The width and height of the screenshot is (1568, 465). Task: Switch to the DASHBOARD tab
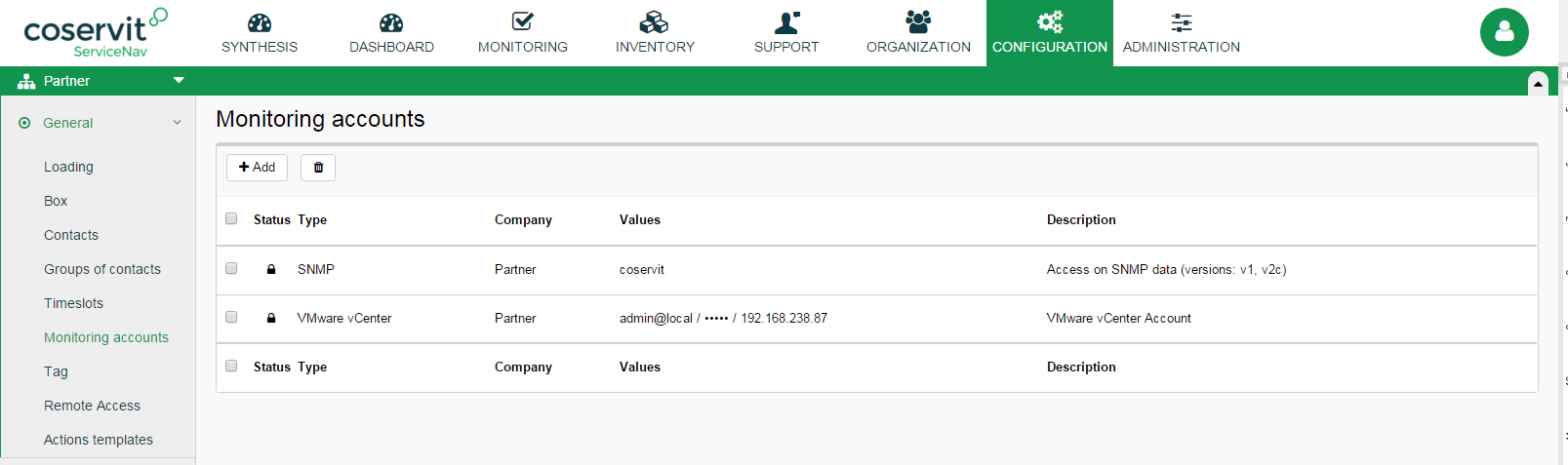391,33
